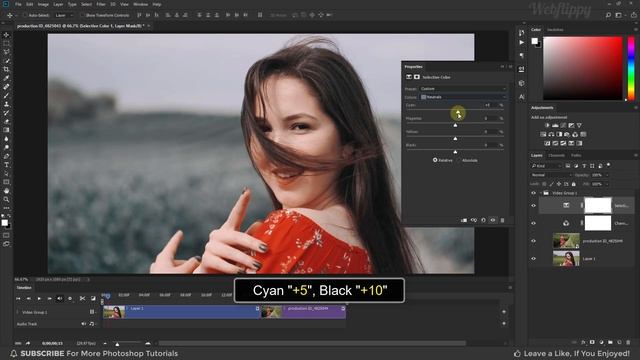The height and width of the screenshot is (360, 640).
Task: Select the Rectangular Marquee tool
Action: [6, 44]
